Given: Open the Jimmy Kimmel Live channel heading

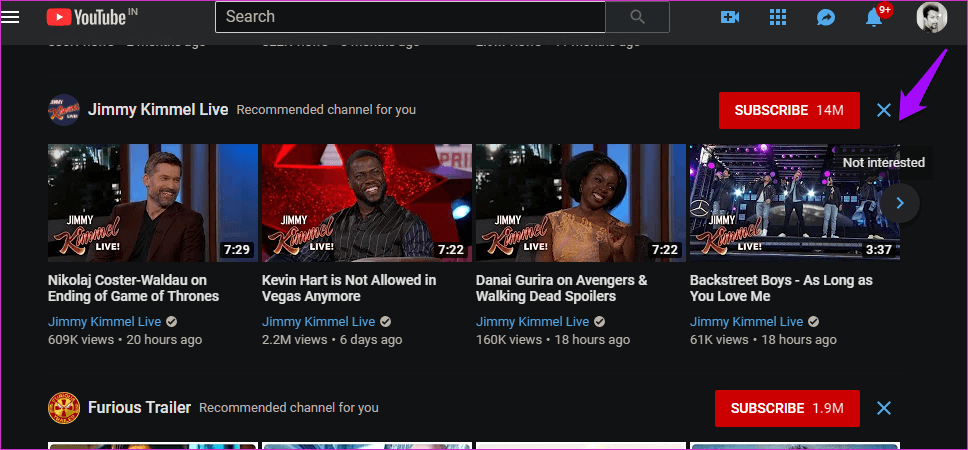Looking at the screenshot, I should click(x=158, y=109).
